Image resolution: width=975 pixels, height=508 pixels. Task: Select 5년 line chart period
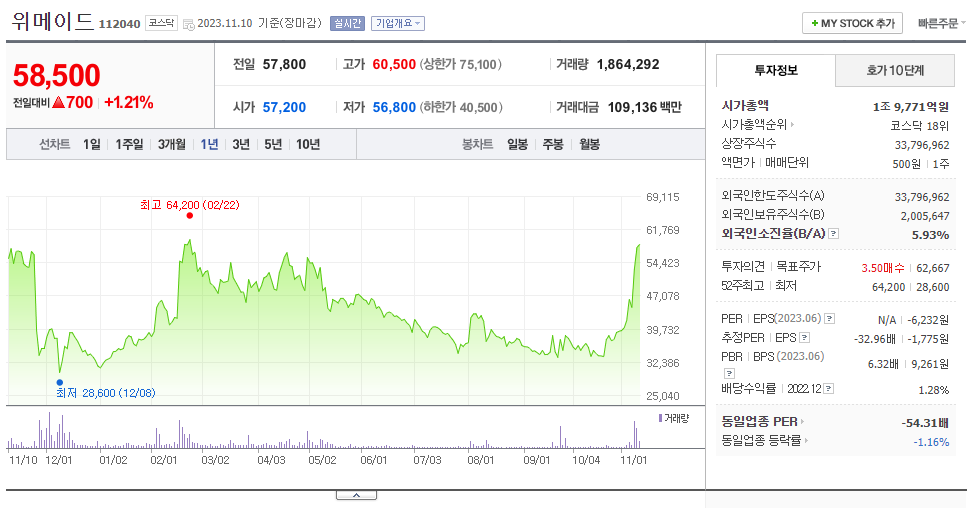point(273,144)
